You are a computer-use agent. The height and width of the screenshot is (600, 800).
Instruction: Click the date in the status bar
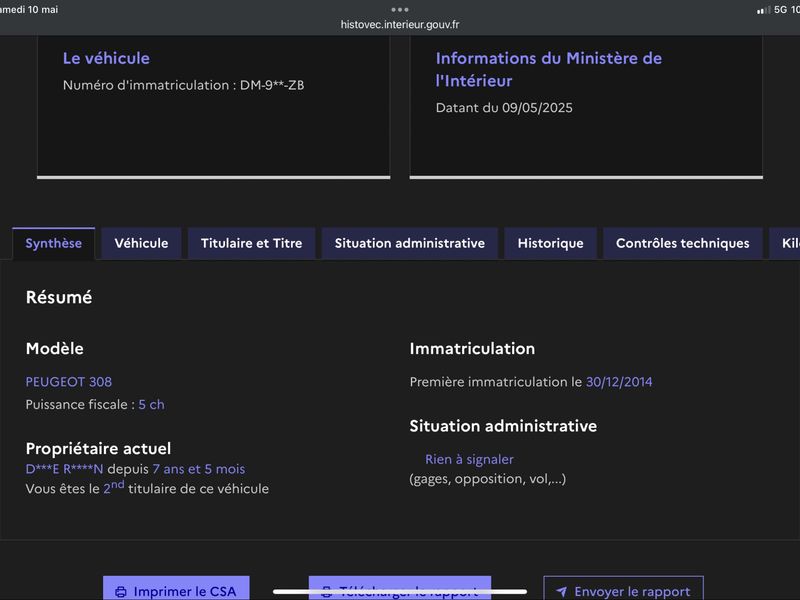(29, 10)
